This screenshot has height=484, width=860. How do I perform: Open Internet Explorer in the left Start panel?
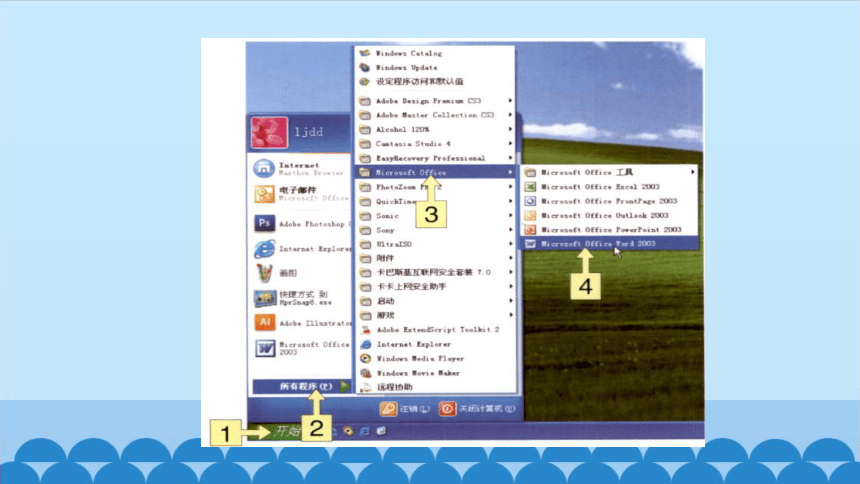(301, 249)
